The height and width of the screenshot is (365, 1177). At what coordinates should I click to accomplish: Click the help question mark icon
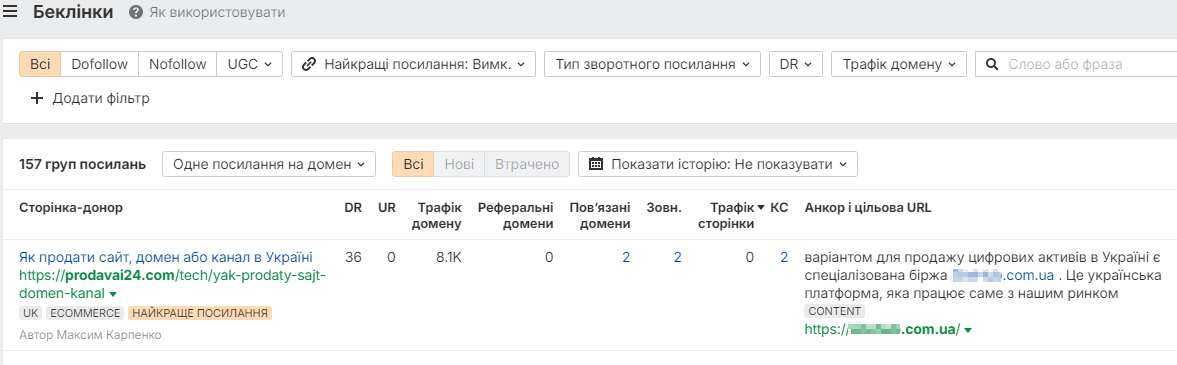coord(135,13)
